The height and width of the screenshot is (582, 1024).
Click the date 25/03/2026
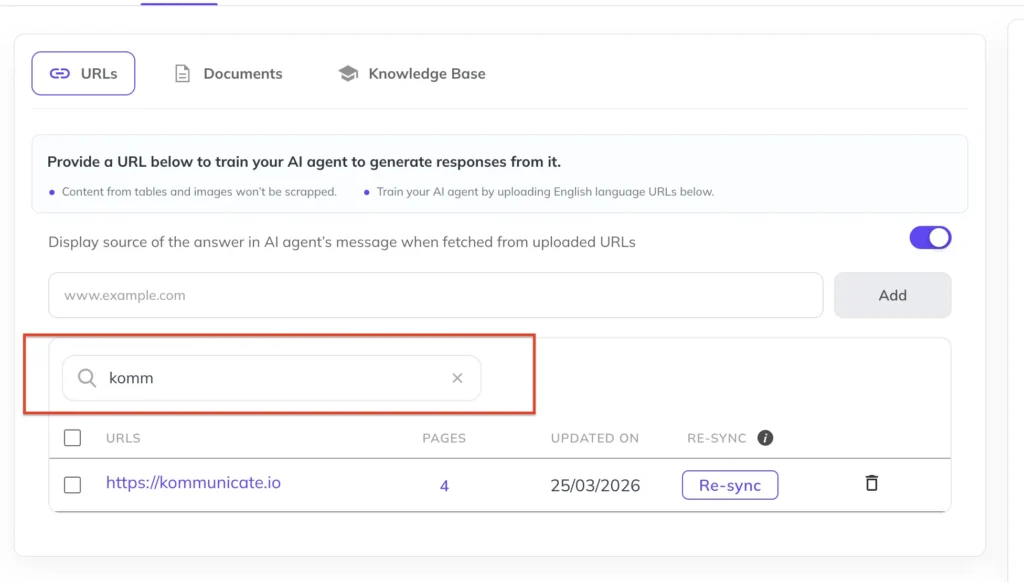pos(595,485)
